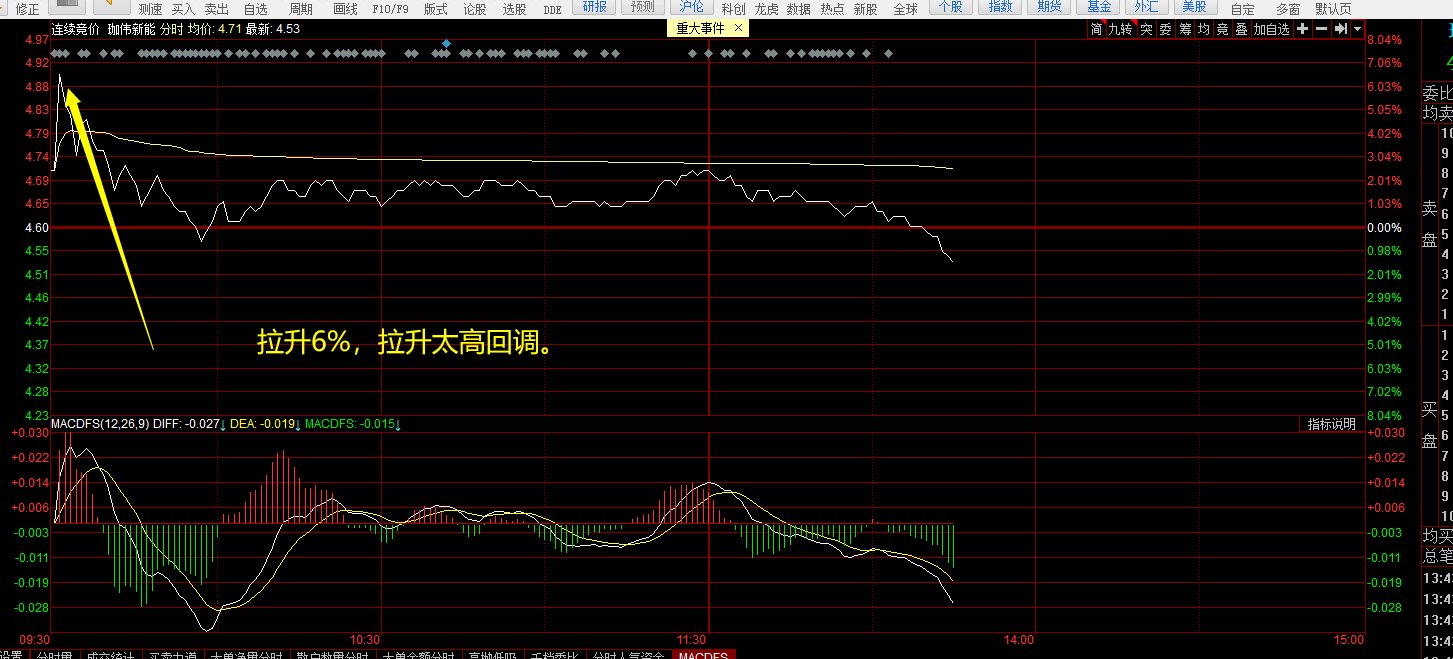
Task: Open the 周期 period menu
Action: coord(300,8)
